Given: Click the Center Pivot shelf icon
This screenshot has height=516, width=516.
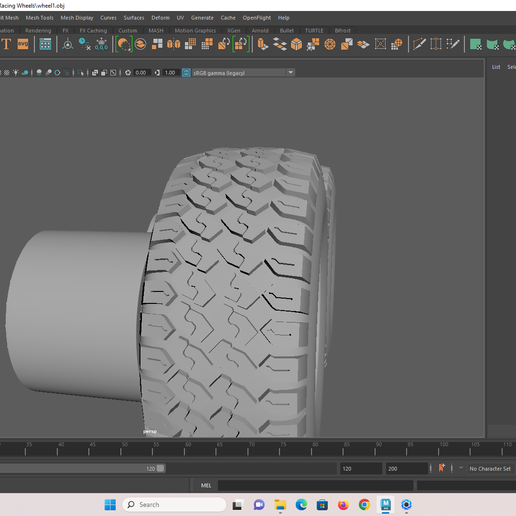Looking at the screenshot, I should pyautogui.click(x=68, y=44).
